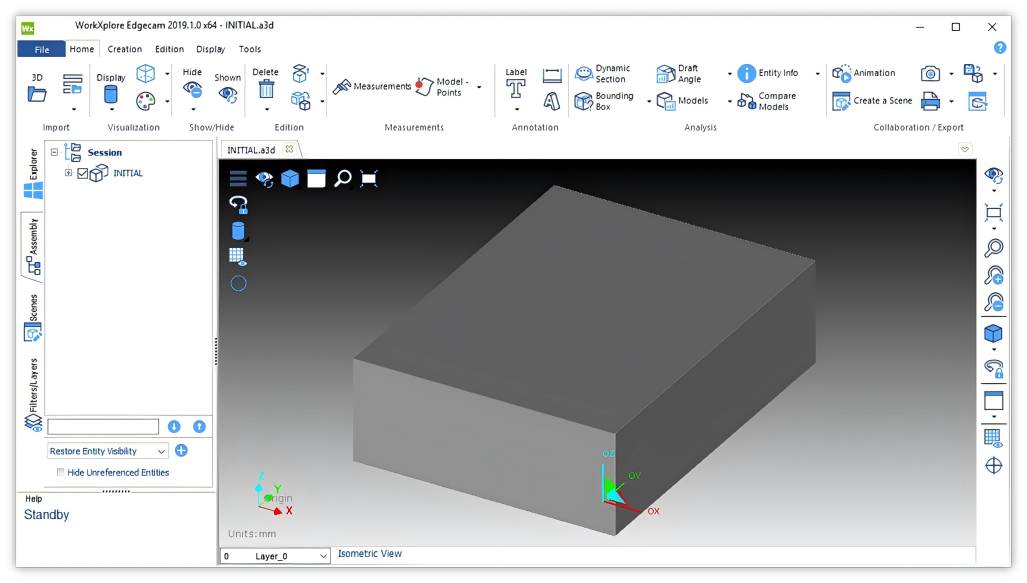
Task: Click the fit-all icon in viewport toolbar
Action: pos(369,178)
